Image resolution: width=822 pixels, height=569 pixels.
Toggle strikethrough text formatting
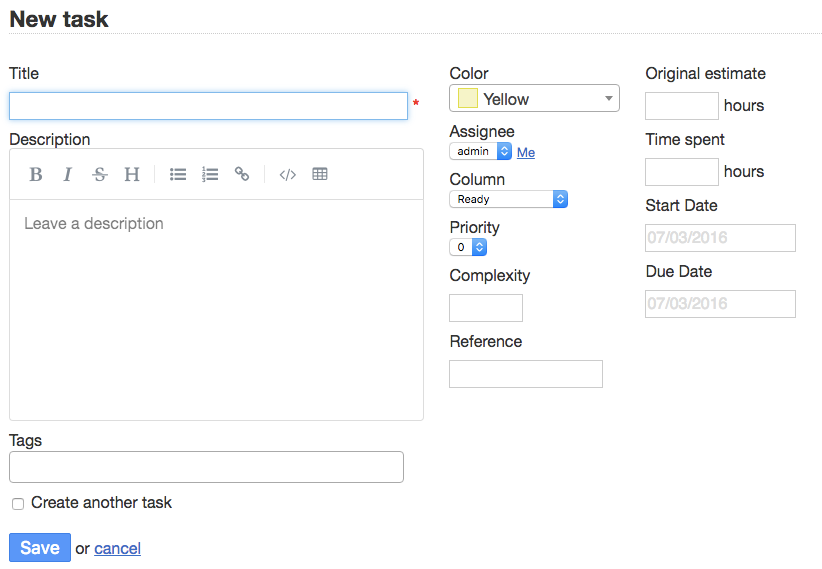pyautogui.click(x=100, y=174)
